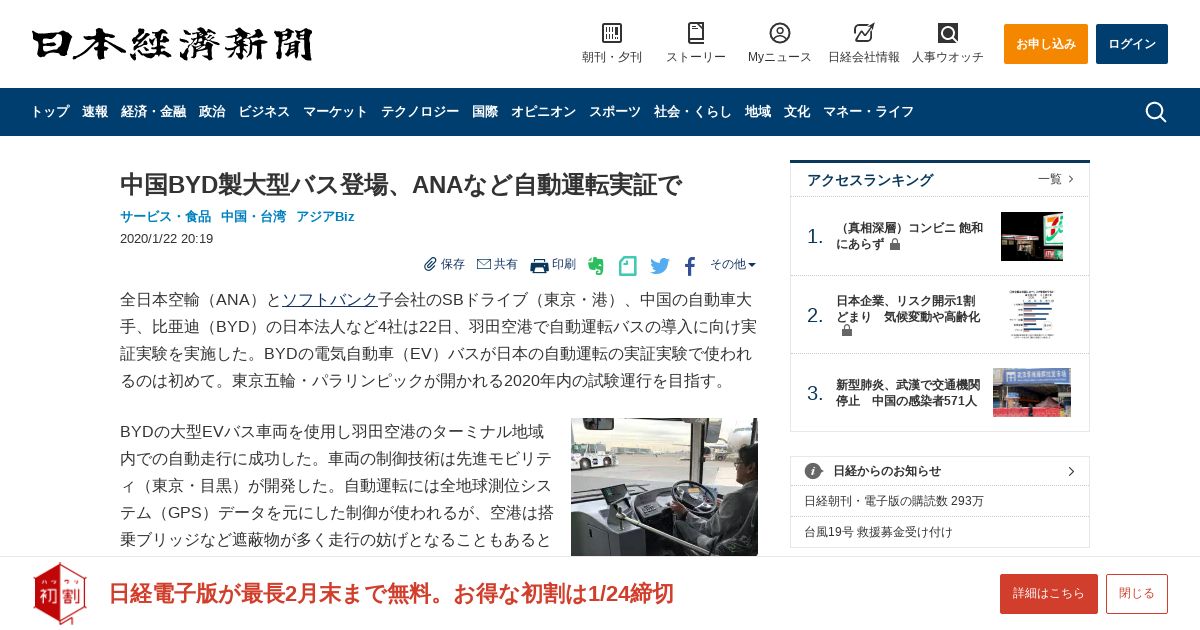Follow the ソフトバンク link in article
The height and width of the screenshot is (630, 1200).
(x=330, y=300)
